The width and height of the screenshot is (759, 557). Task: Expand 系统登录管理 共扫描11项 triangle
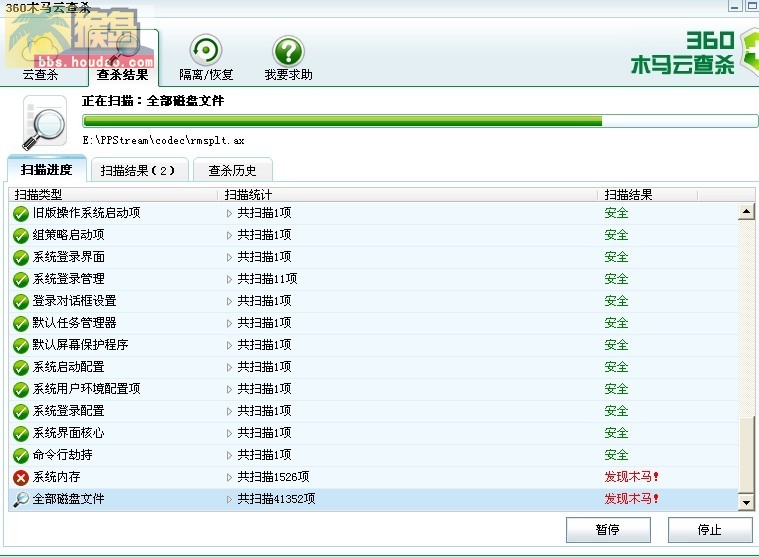pos(229,280)
